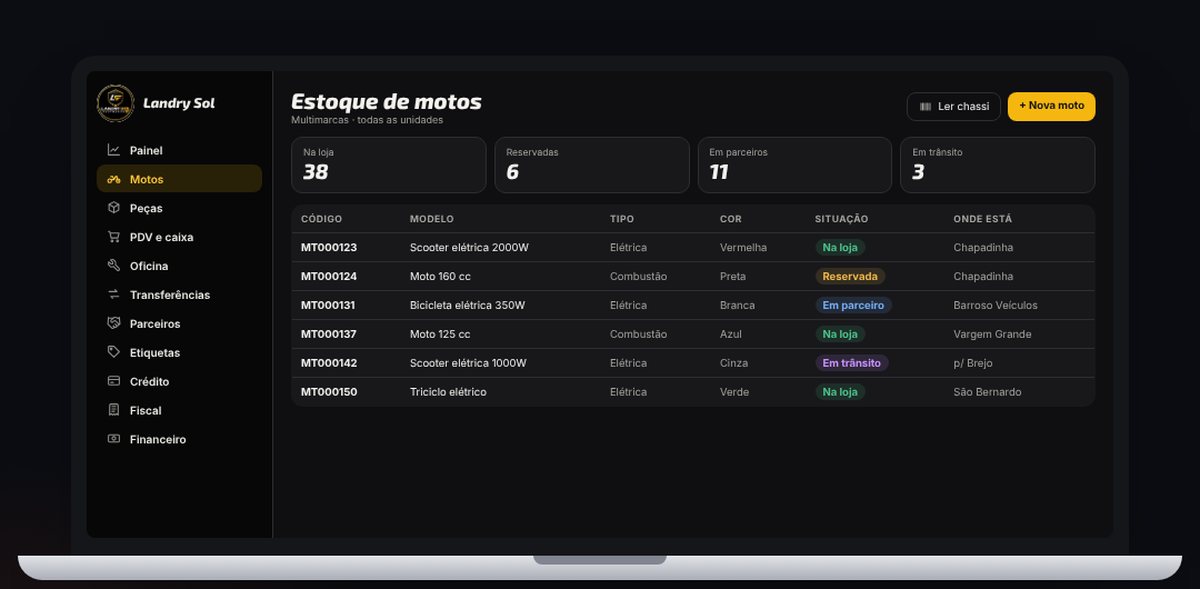
Task: Open the Em parceiros 11 card
Action: click(795, 165)
